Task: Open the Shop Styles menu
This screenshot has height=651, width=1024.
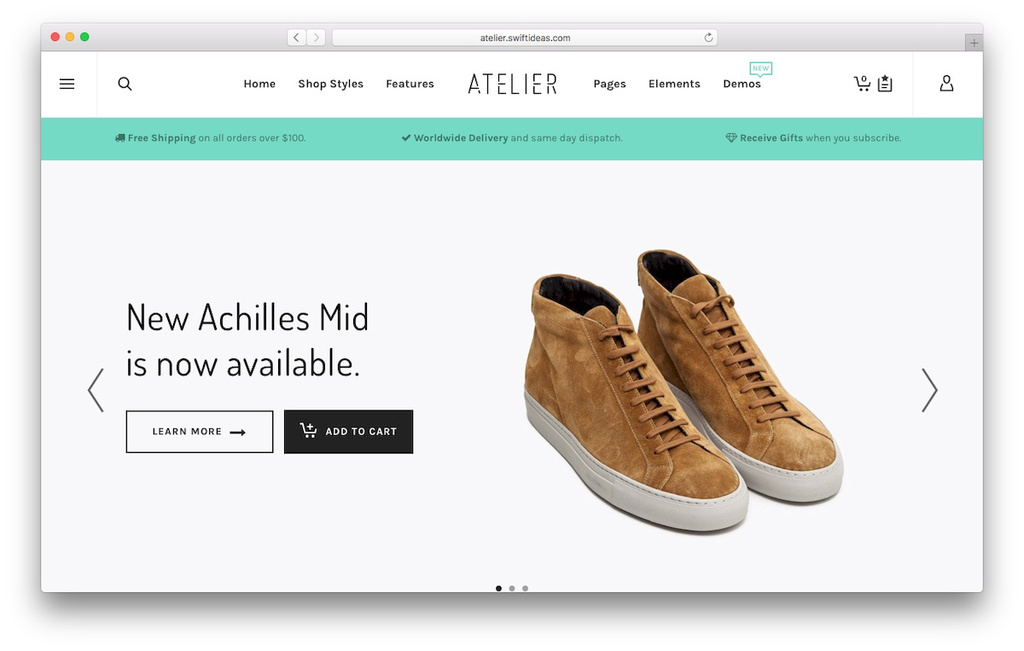Action: (330, 84)
